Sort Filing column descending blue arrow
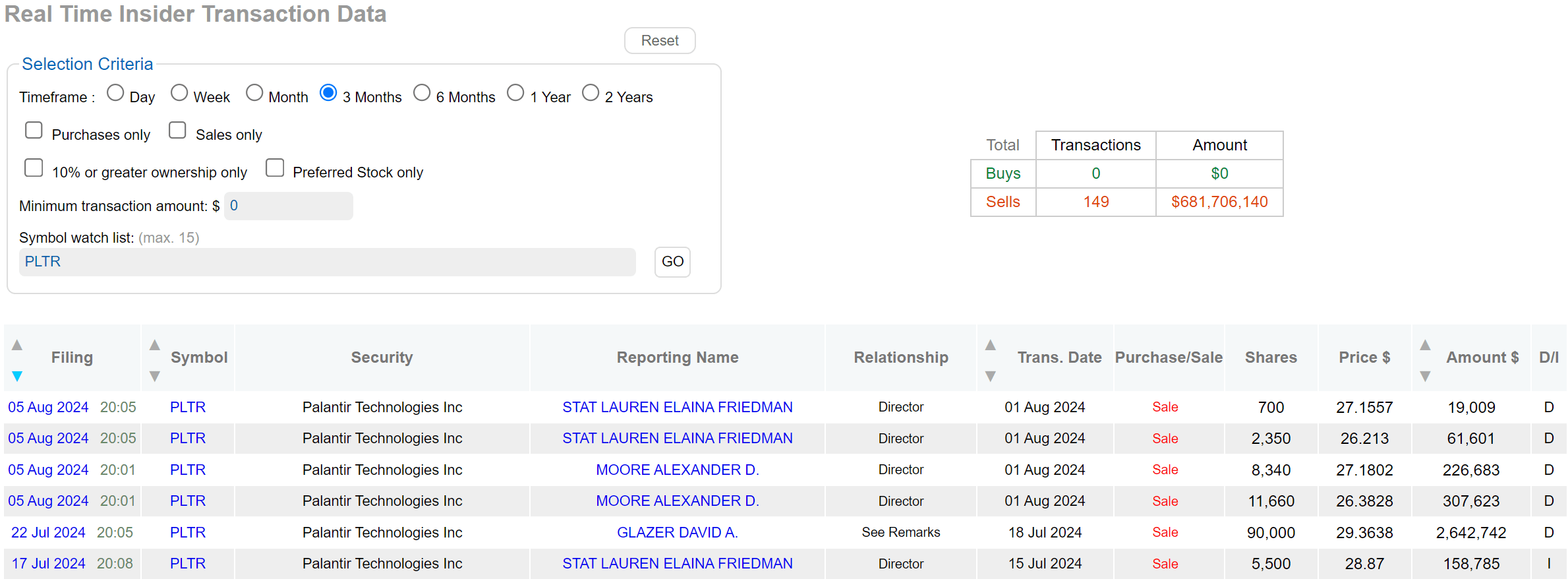Viewport: 1568px width, 583px height. tap(17, 376)
